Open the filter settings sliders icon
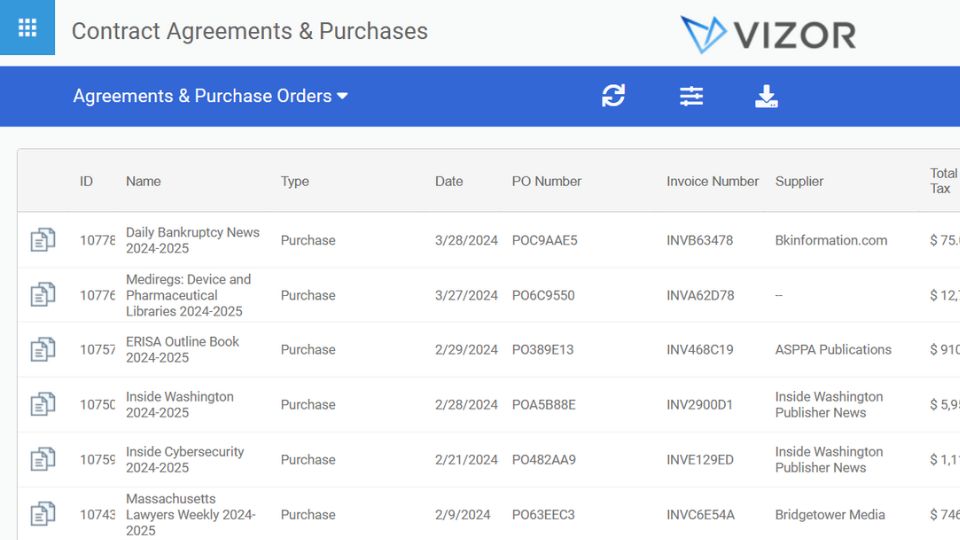This screenshot has width=960, height=540. pyautogui.click(x=691, y=96)
